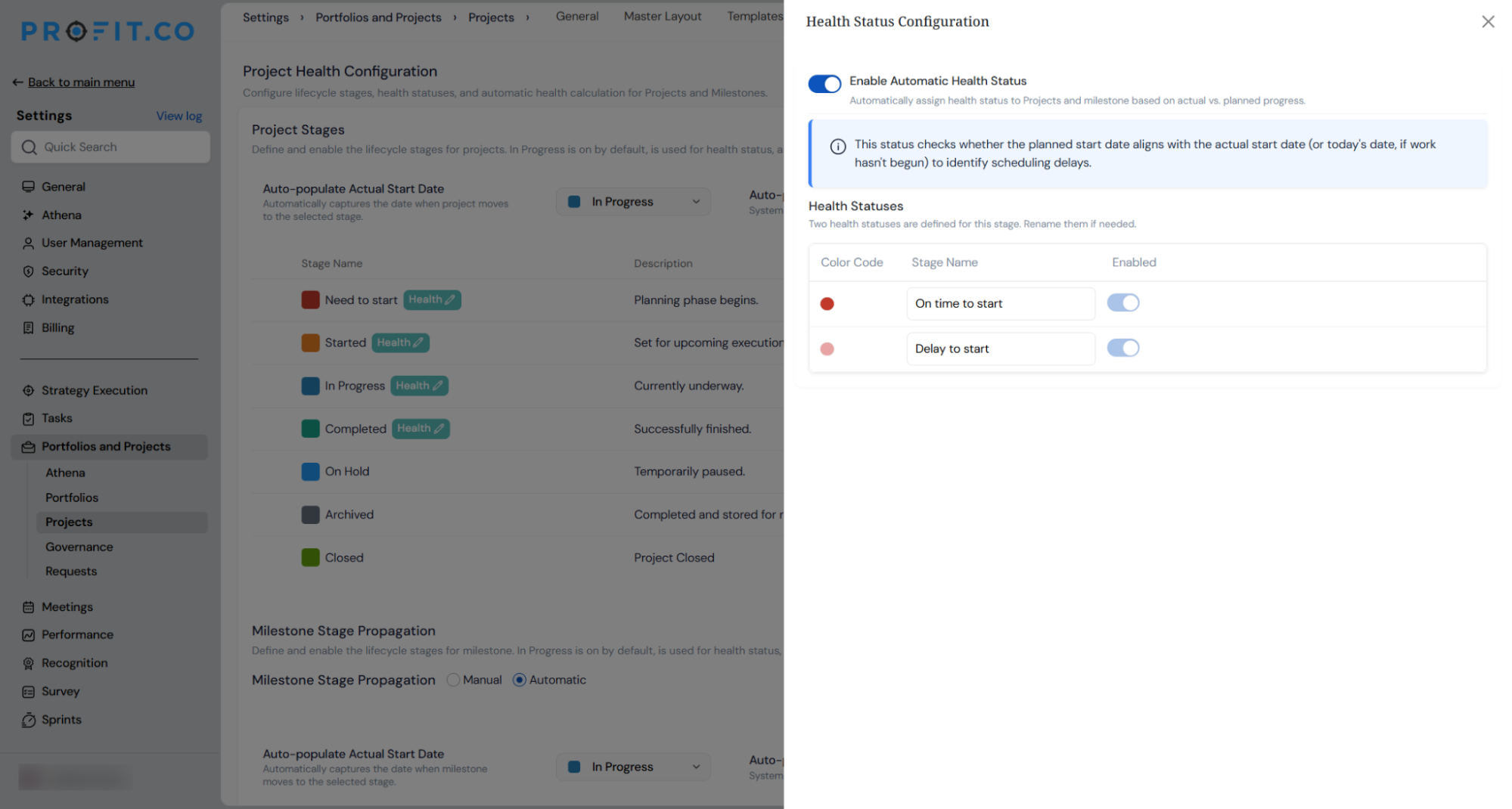This screenshot has height=809, width=1512.
Task: Edit the Health badge for Need to start
Action: pos(432,300)
